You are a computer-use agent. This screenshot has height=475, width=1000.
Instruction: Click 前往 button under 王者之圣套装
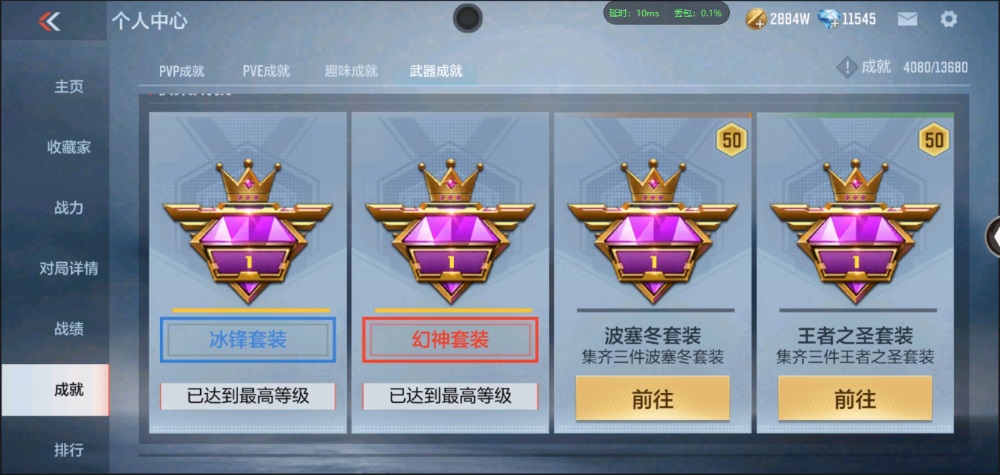coord(855,398)
